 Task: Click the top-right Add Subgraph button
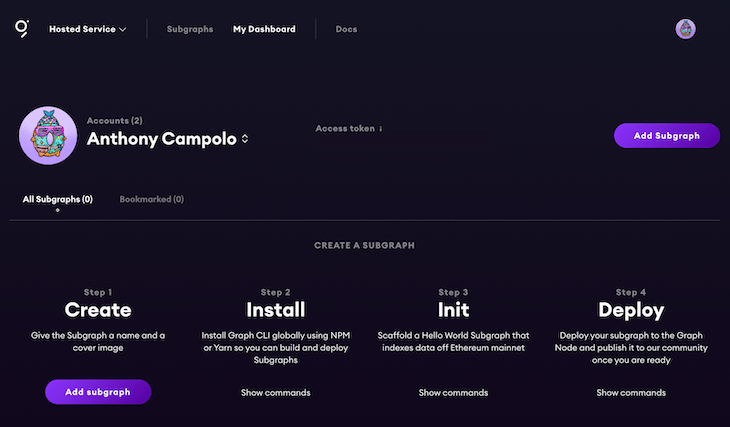pos(667,136)
